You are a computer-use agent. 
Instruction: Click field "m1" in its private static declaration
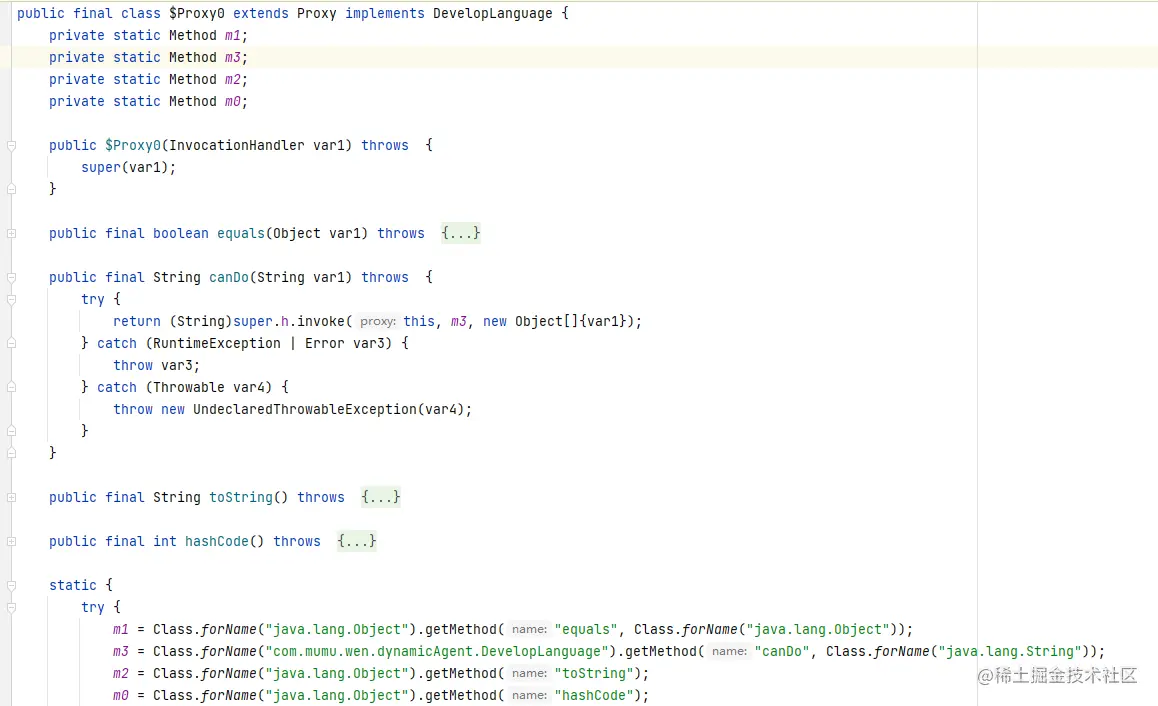coord(233,35)
